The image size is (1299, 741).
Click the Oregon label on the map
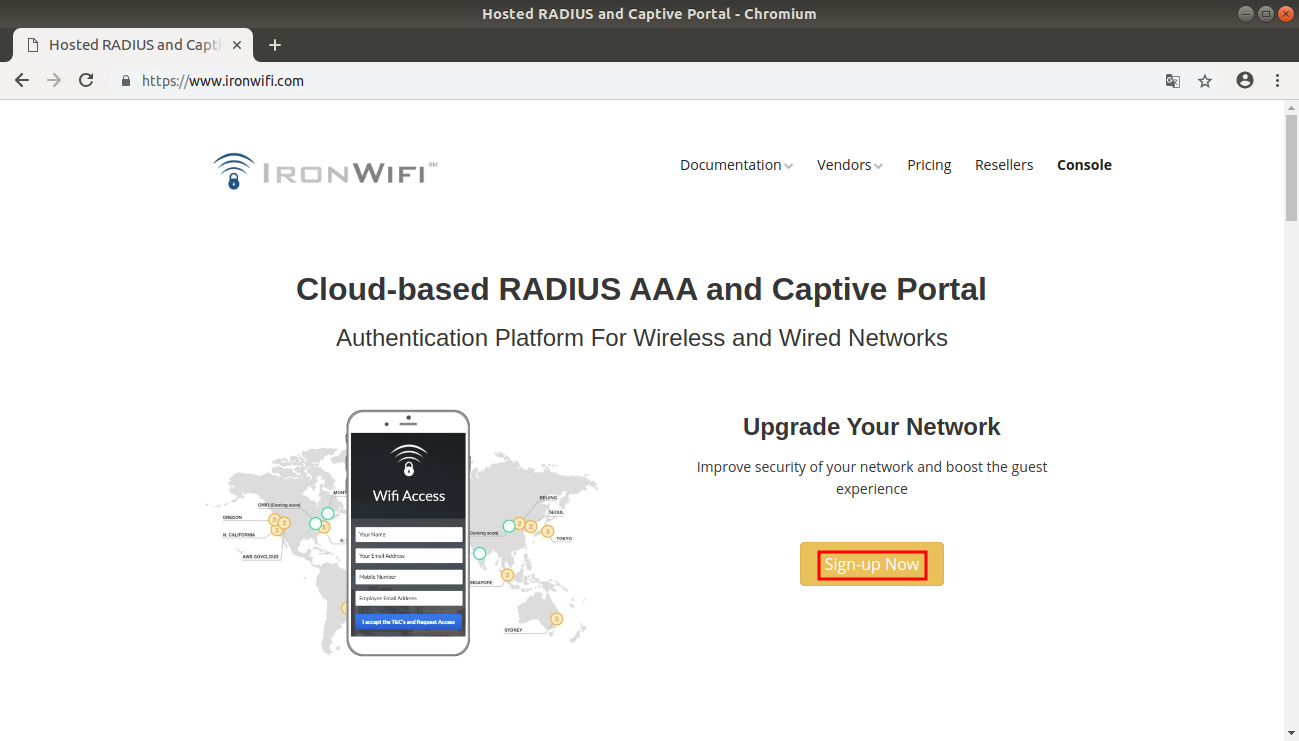point(232,518)
